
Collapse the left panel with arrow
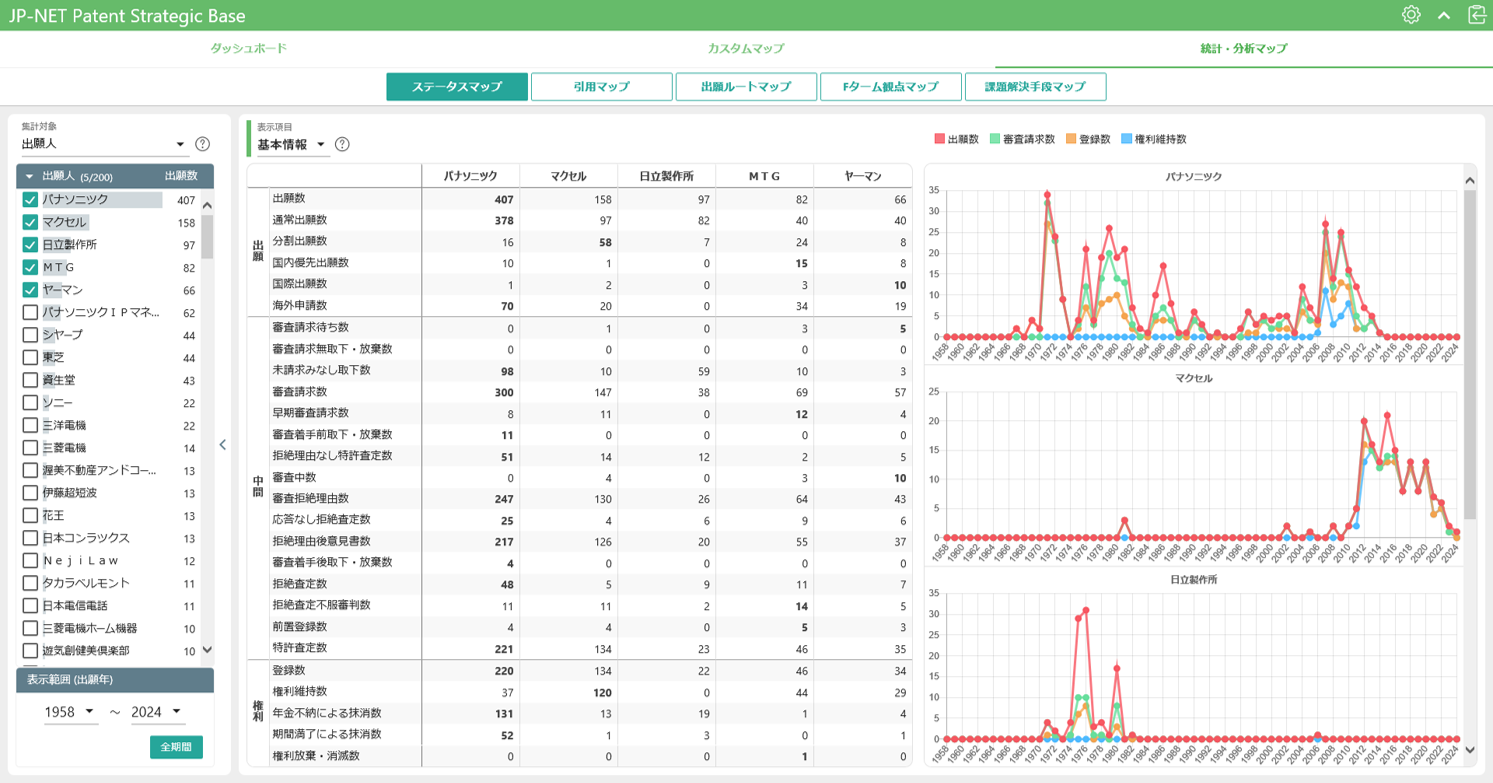(x=223, y=445)
